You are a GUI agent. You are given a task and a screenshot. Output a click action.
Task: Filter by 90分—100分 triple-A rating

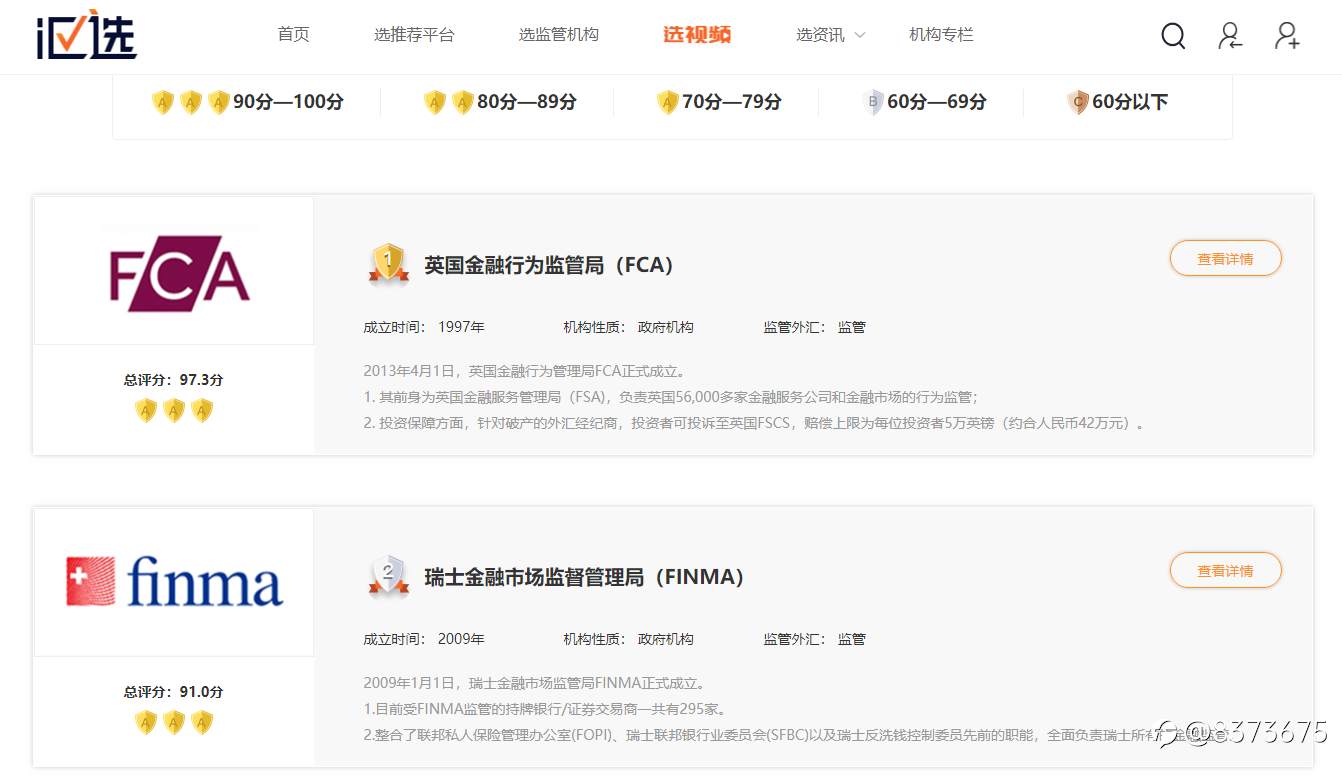(x=247, y=102)
